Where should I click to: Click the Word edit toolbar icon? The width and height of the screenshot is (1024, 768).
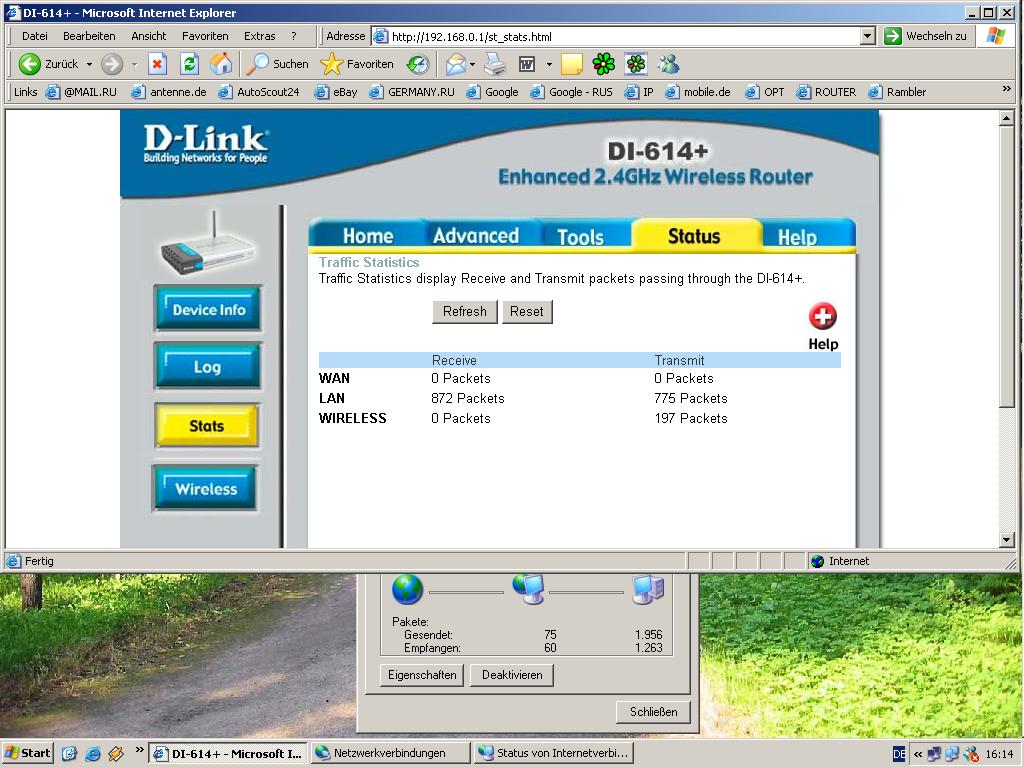526,64
